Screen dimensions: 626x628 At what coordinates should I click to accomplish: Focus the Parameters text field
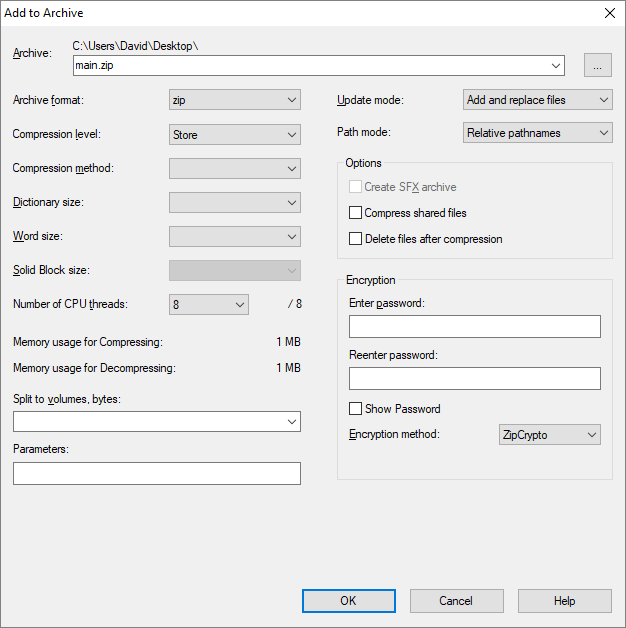157,473
